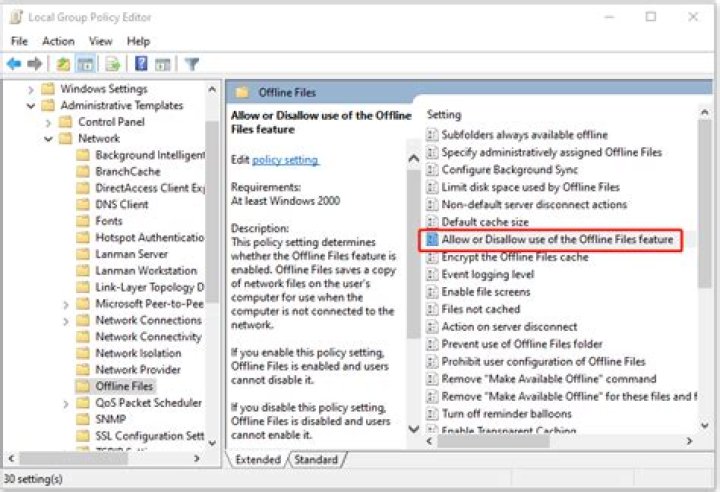The height and width of the screenshot is (492, 720).
Task: Click the Offline Files folder icon in tree
Action: [83, 386]
